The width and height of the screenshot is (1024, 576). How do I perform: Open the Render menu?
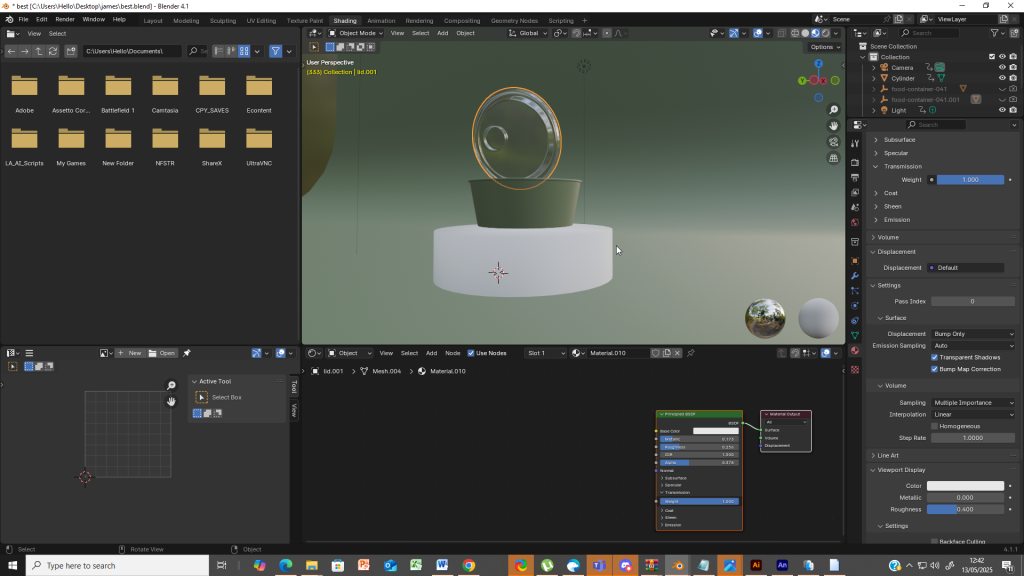[64, 19]
